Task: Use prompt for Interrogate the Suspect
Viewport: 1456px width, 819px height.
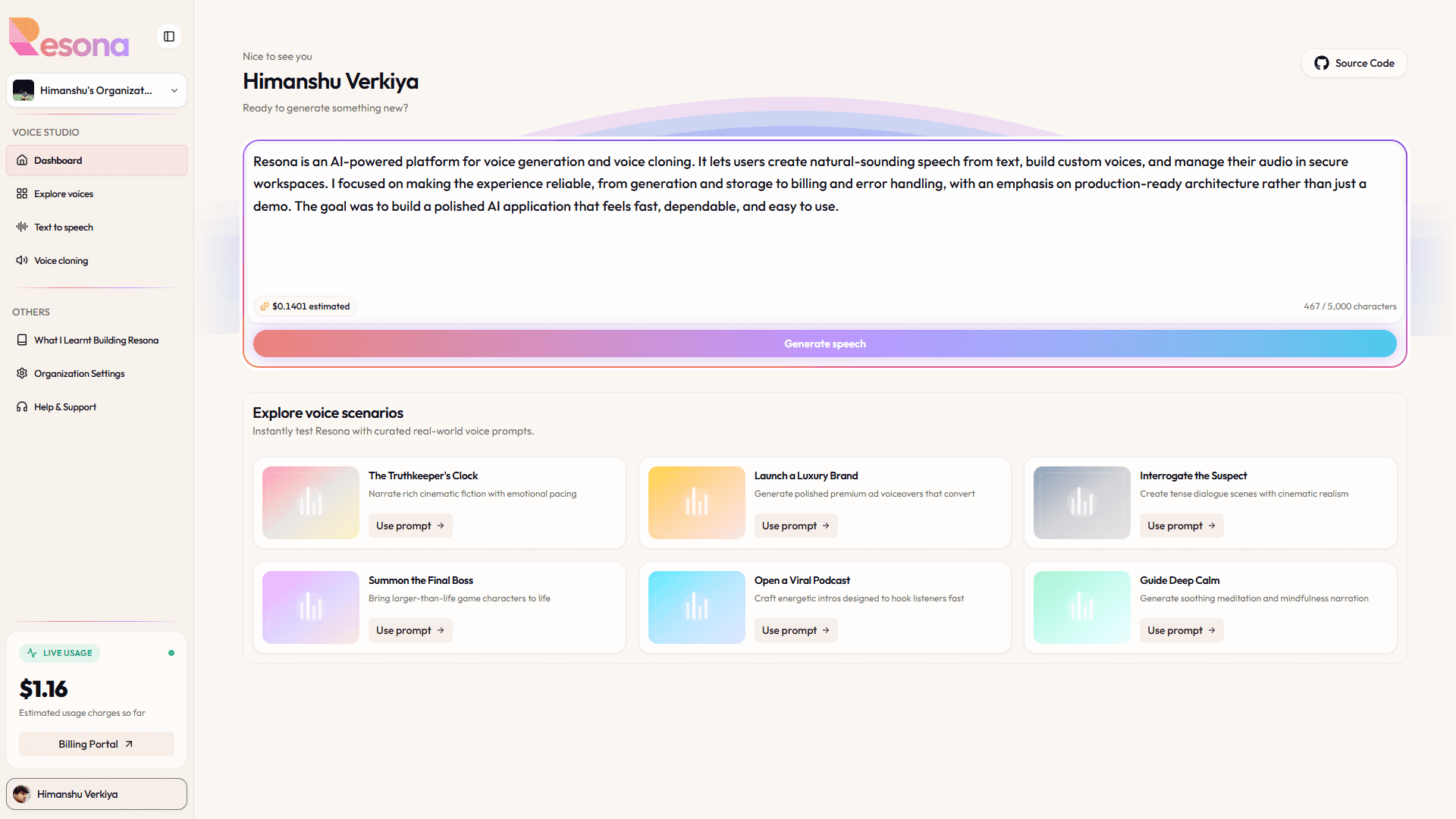Action: pyautogui.click(x=1181, y=526)
